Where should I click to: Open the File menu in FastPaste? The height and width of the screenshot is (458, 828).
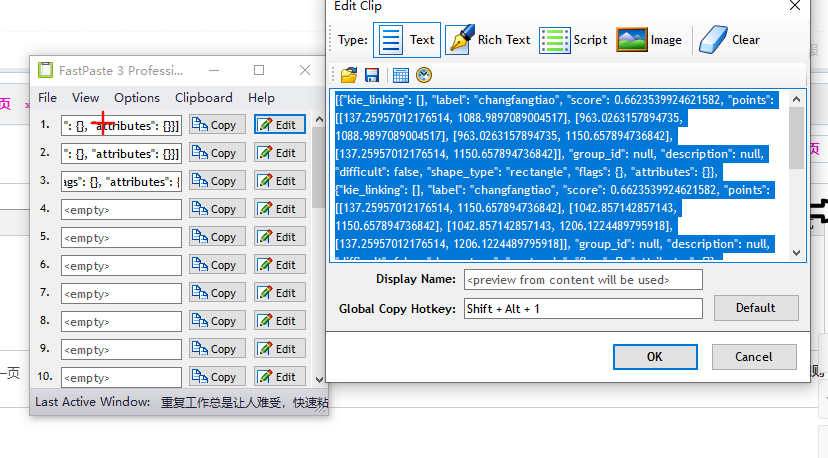tap(47, 98)
